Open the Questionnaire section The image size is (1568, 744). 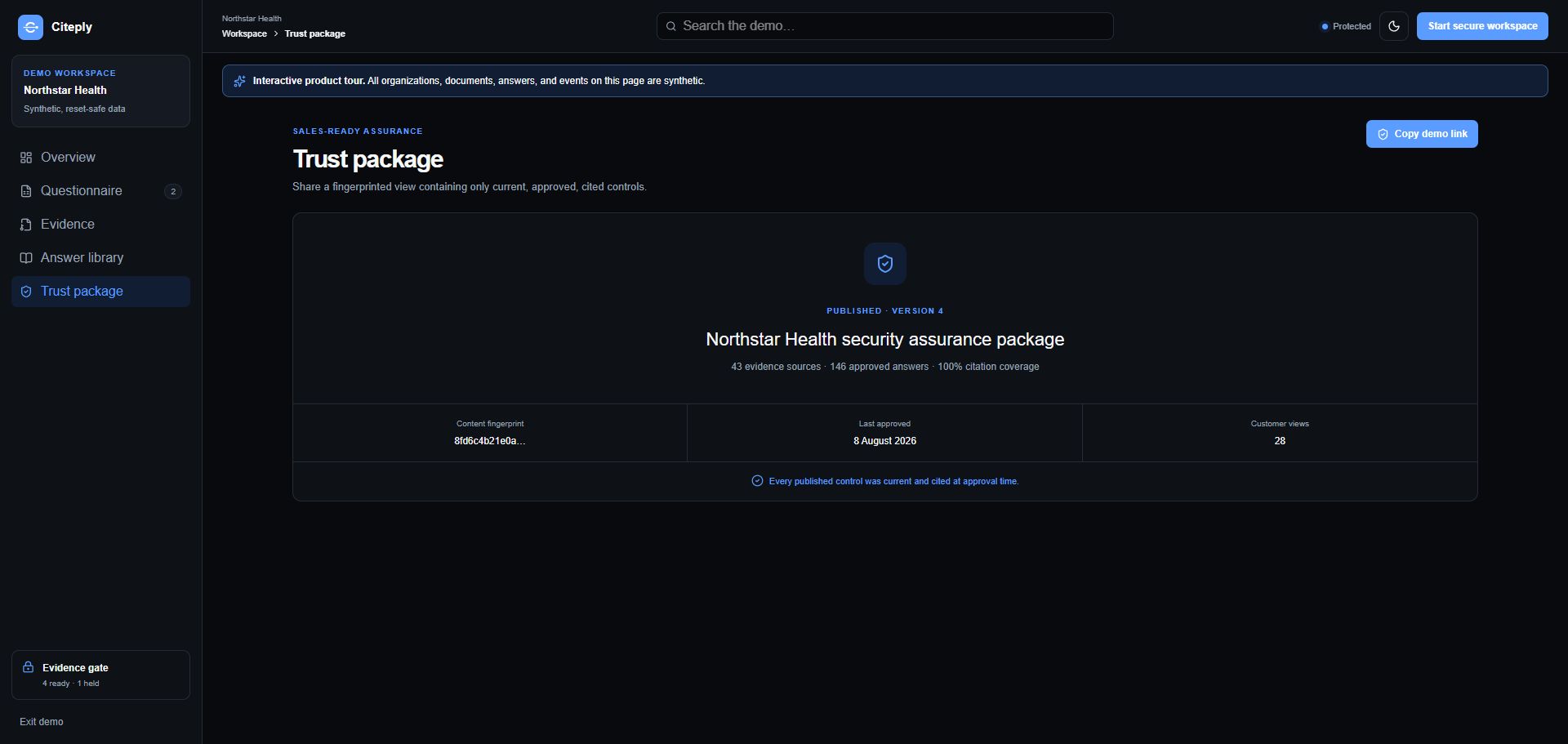pyautogui.click(x=100, y=191)
